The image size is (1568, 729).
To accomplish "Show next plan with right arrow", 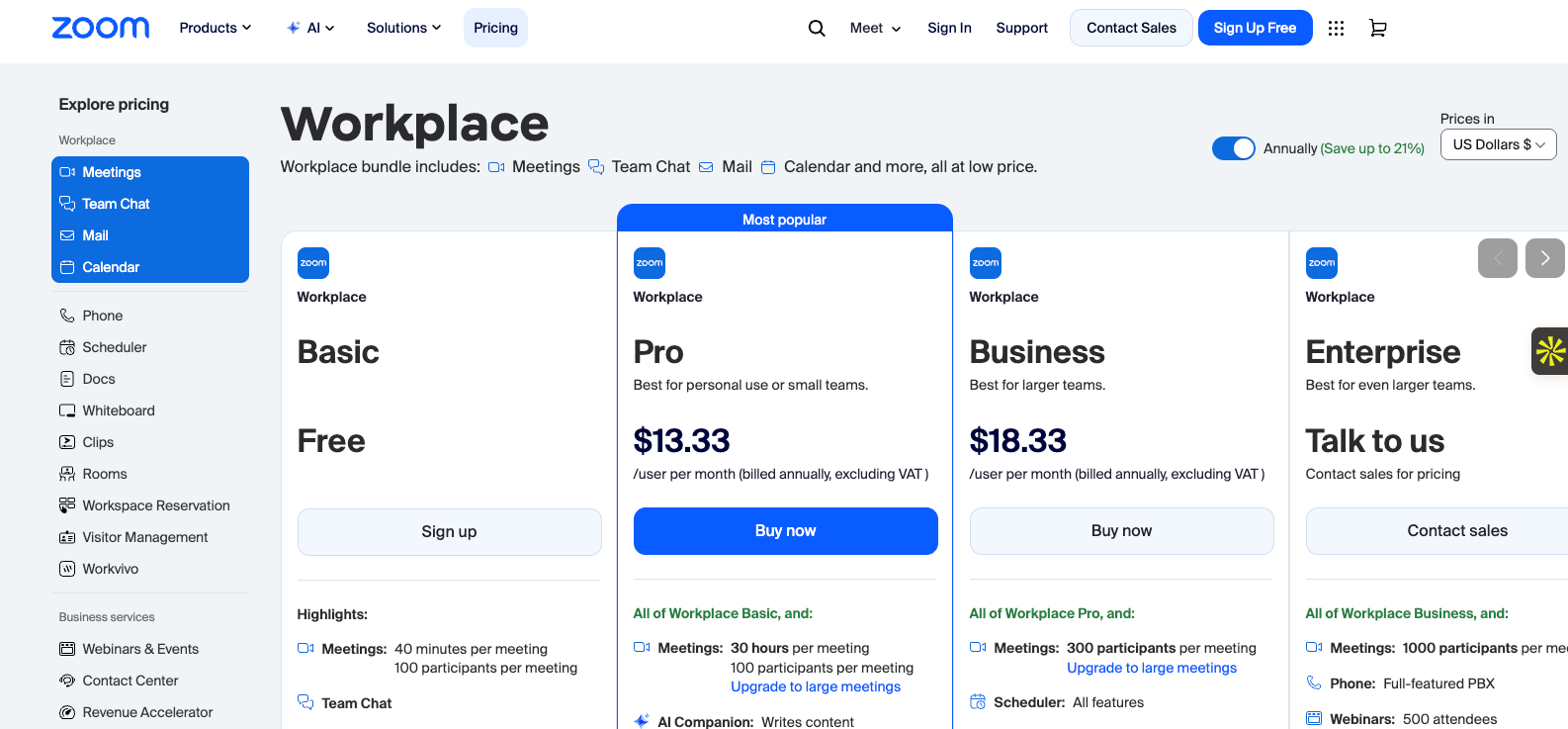I will coord(1545,258).
